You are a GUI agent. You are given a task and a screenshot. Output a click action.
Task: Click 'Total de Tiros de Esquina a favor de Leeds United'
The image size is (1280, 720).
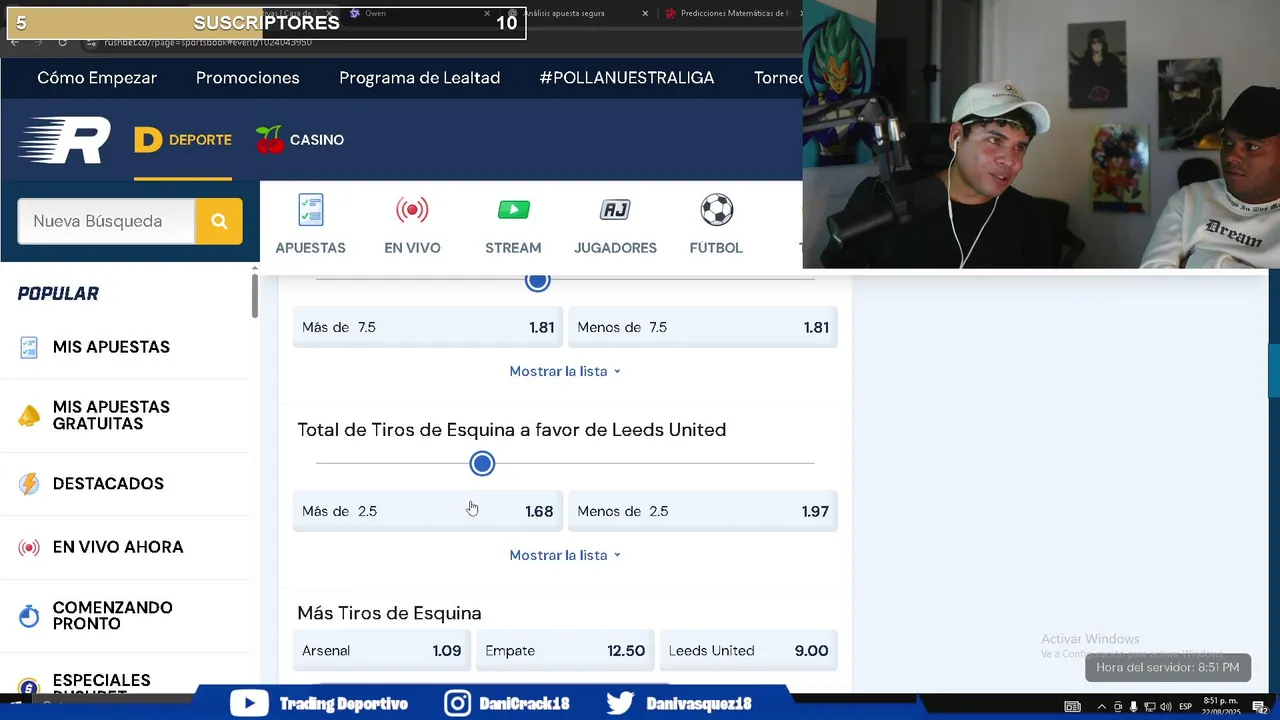(x=511, y=430)
